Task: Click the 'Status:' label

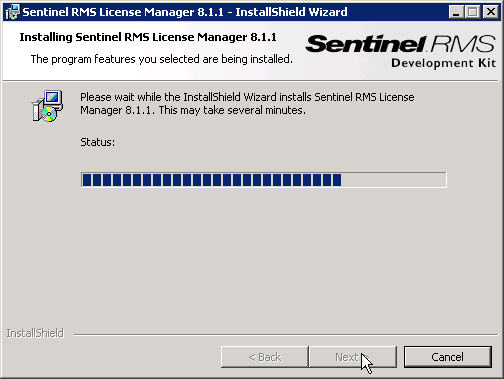Action: pos(97,142)
